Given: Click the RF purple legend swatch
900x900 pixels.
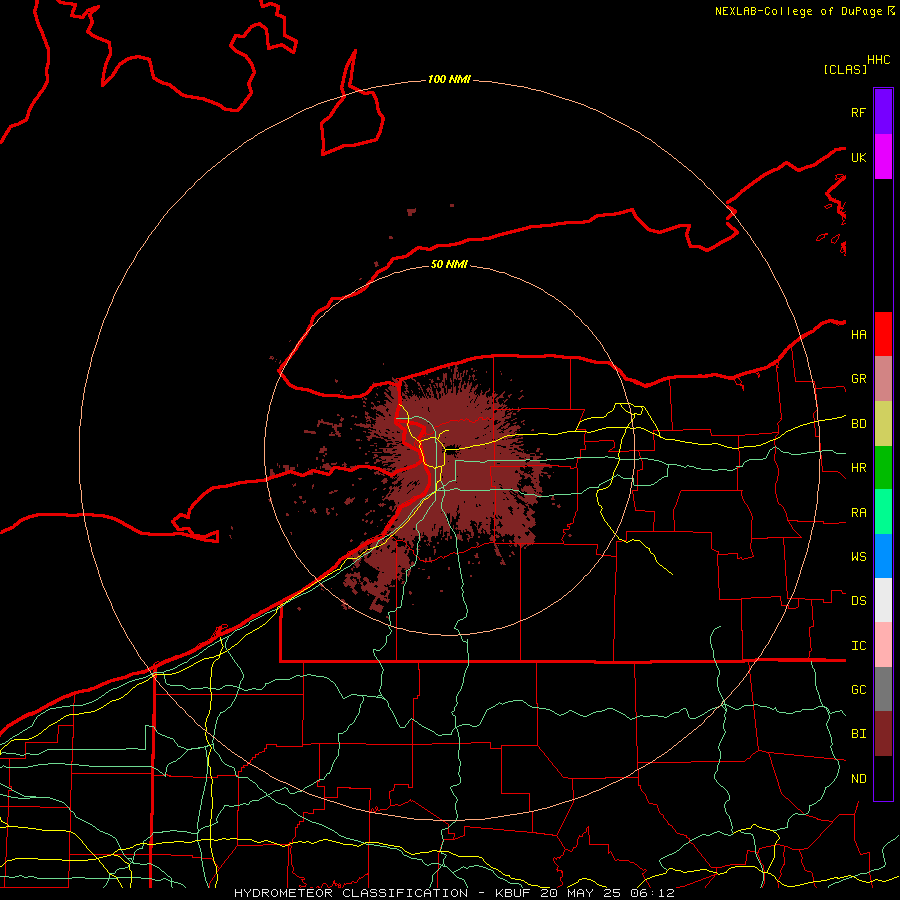Looking at the screenshot, I should point(883,112).
